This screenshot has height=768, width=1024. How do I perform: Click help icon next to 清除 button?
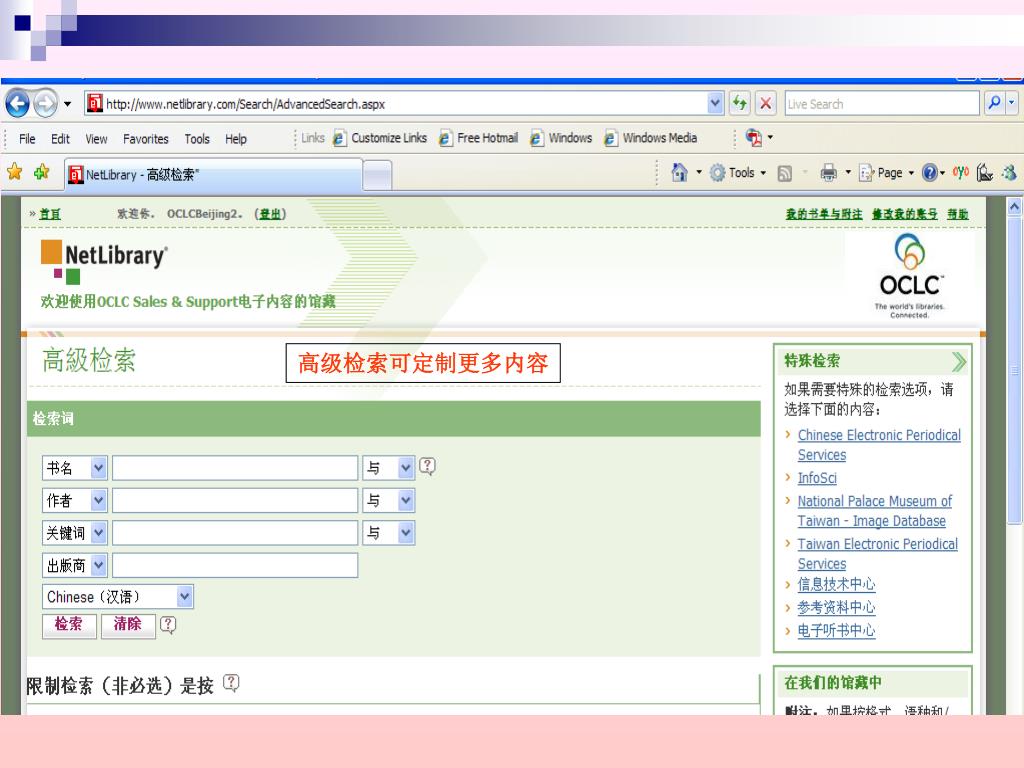pos(168,625)
